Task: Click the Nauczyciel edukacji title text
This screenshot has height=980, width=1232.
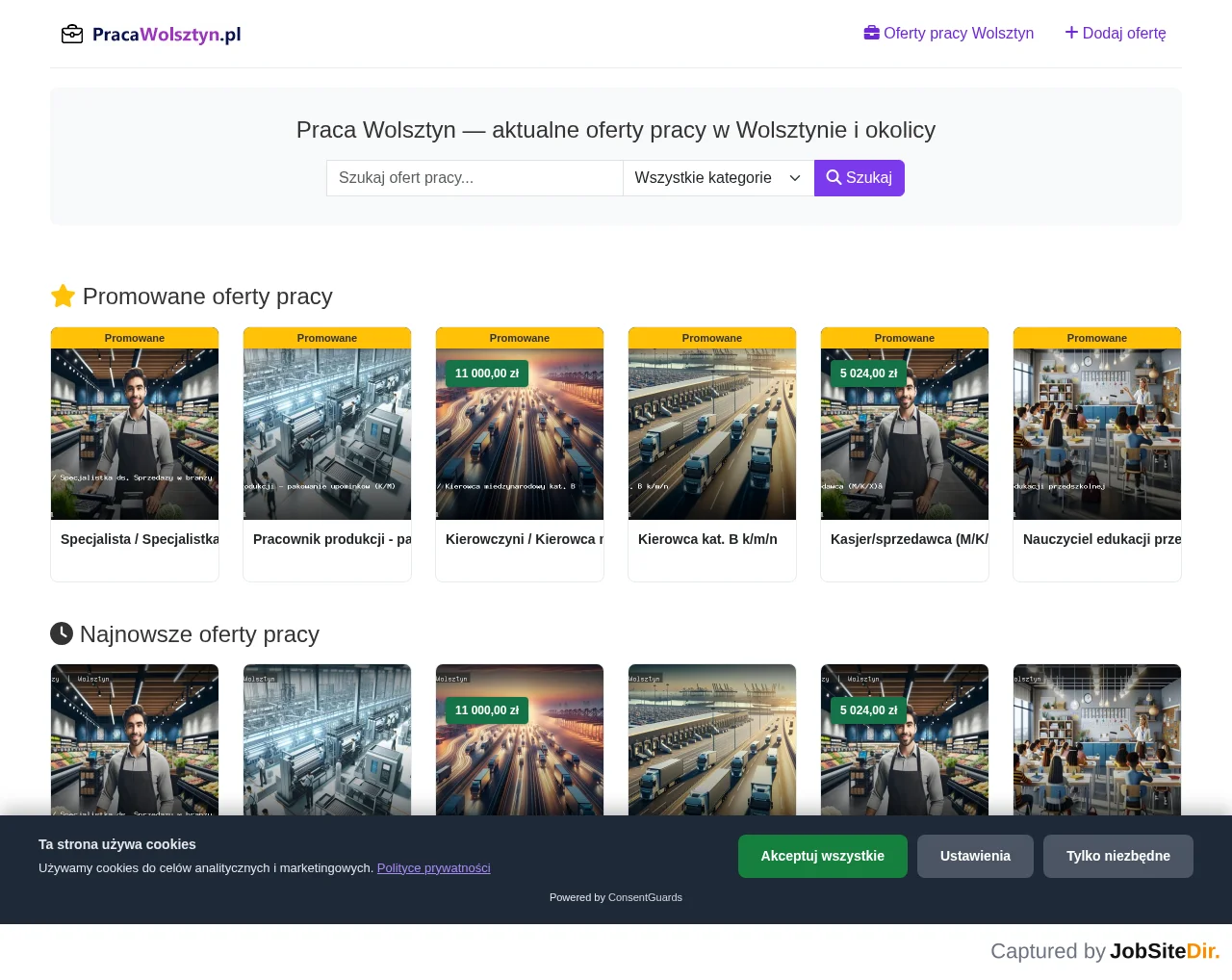Action: [1102, 539]
